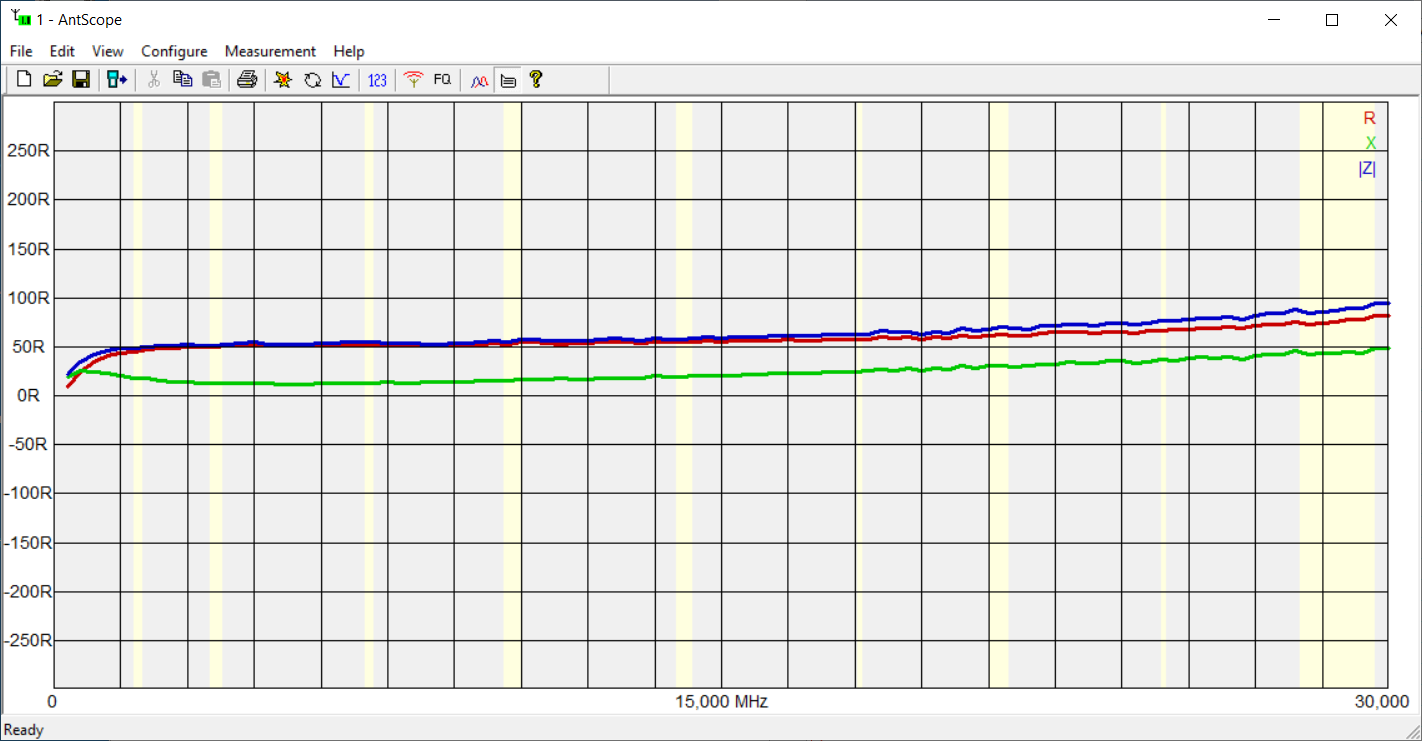1422x741 pixels.
Task: Click the red antenna icon
Action: [x=413, y=80]
